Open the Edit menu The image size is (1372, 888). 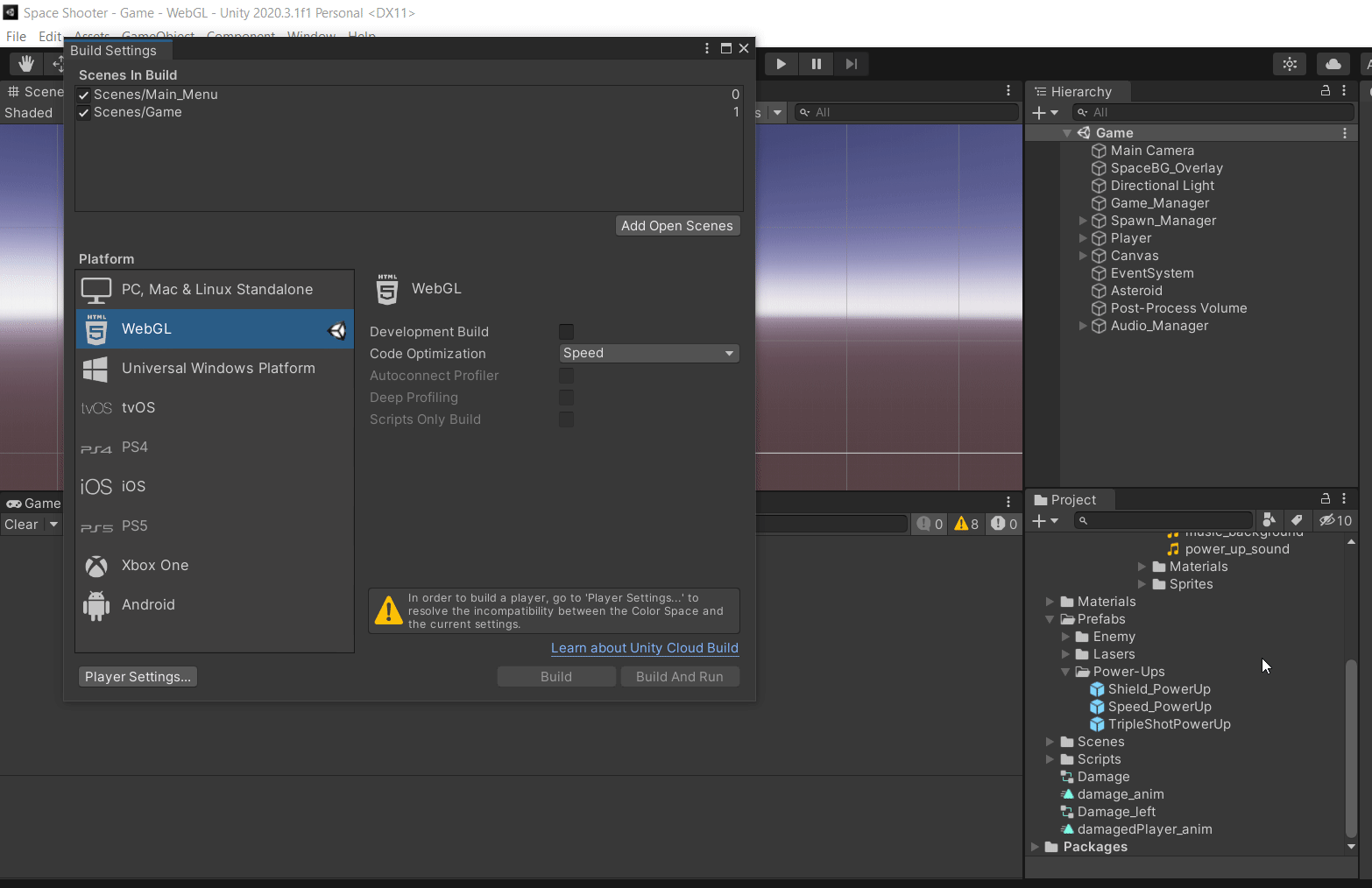click(x=50, y=37)
